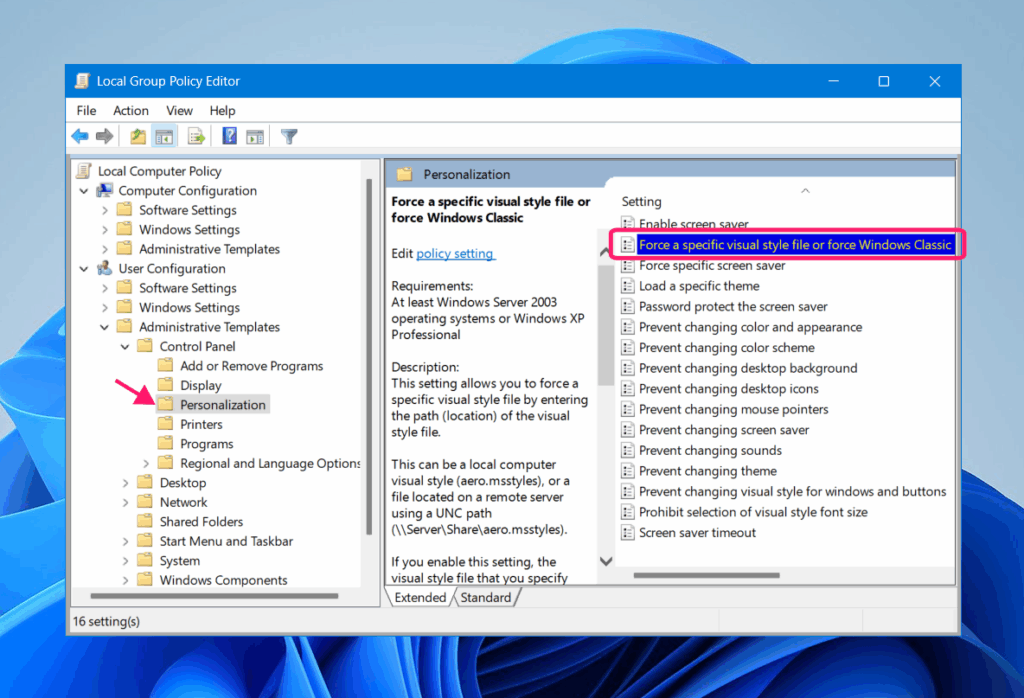The height and width of the screenshot is (698, 1024).
Task: Toggle Show/Hide Action Pane toolbar icon
Action: (x=255, y=136)
